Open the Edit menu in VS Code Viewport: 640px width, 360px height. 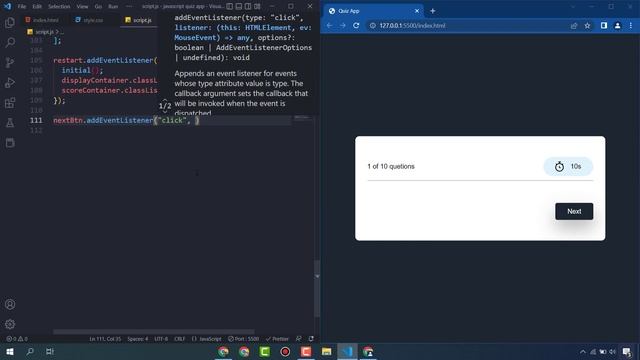[37, 7]
